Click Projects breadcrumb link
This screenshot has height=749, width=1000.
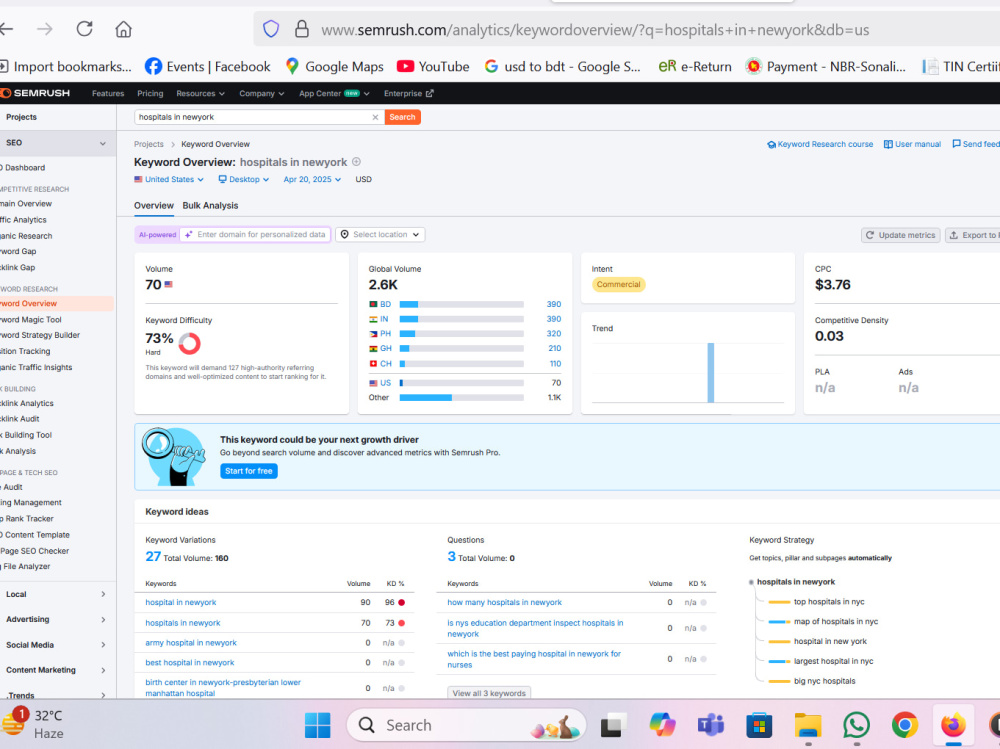149,144
